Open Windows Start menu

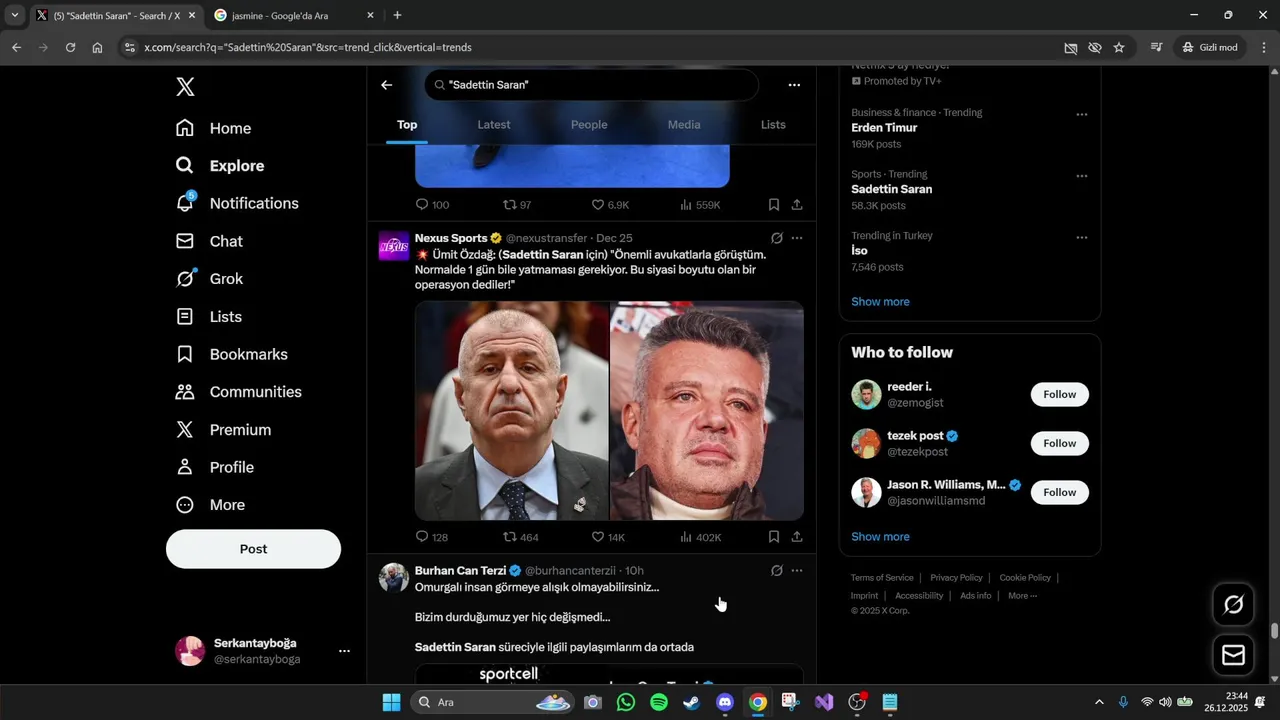[x=391, y=702]
